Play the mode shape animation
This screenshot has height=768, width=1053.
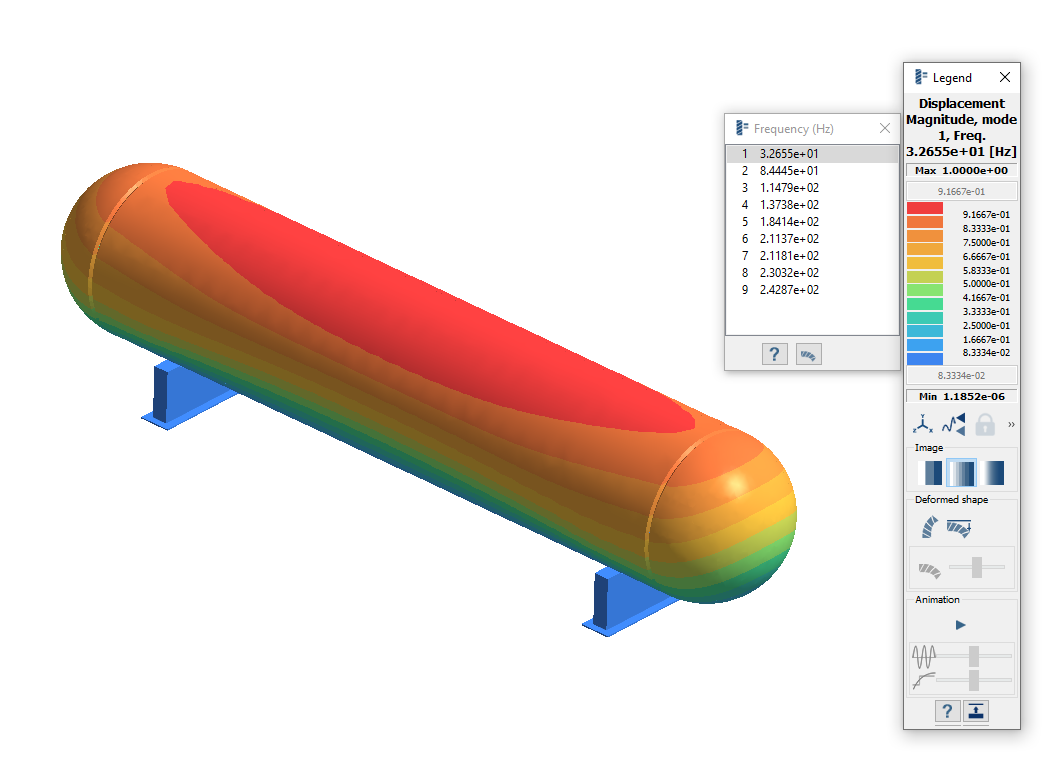coord(961,625)
